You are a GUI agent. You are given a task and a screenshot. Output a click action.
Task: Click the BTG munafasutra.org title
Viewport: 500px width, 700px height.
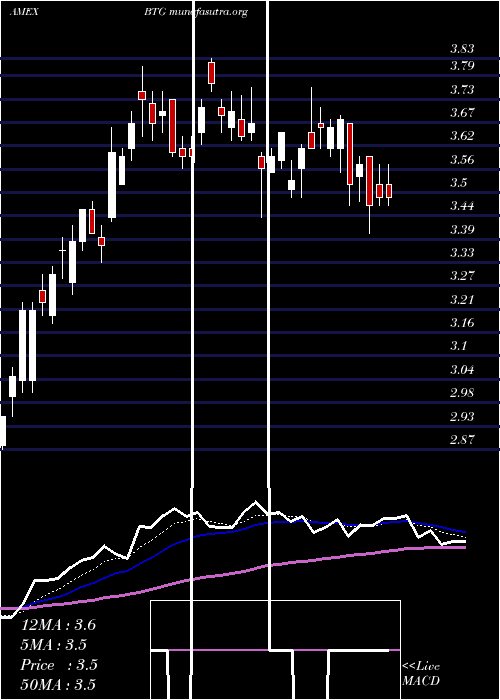(196, 12)
